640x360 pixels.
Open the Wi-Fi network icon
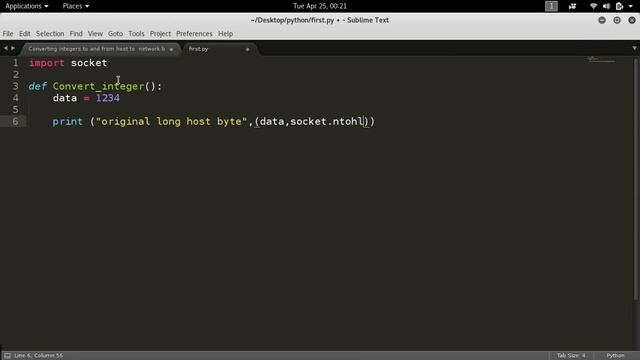tap(593, 6)
